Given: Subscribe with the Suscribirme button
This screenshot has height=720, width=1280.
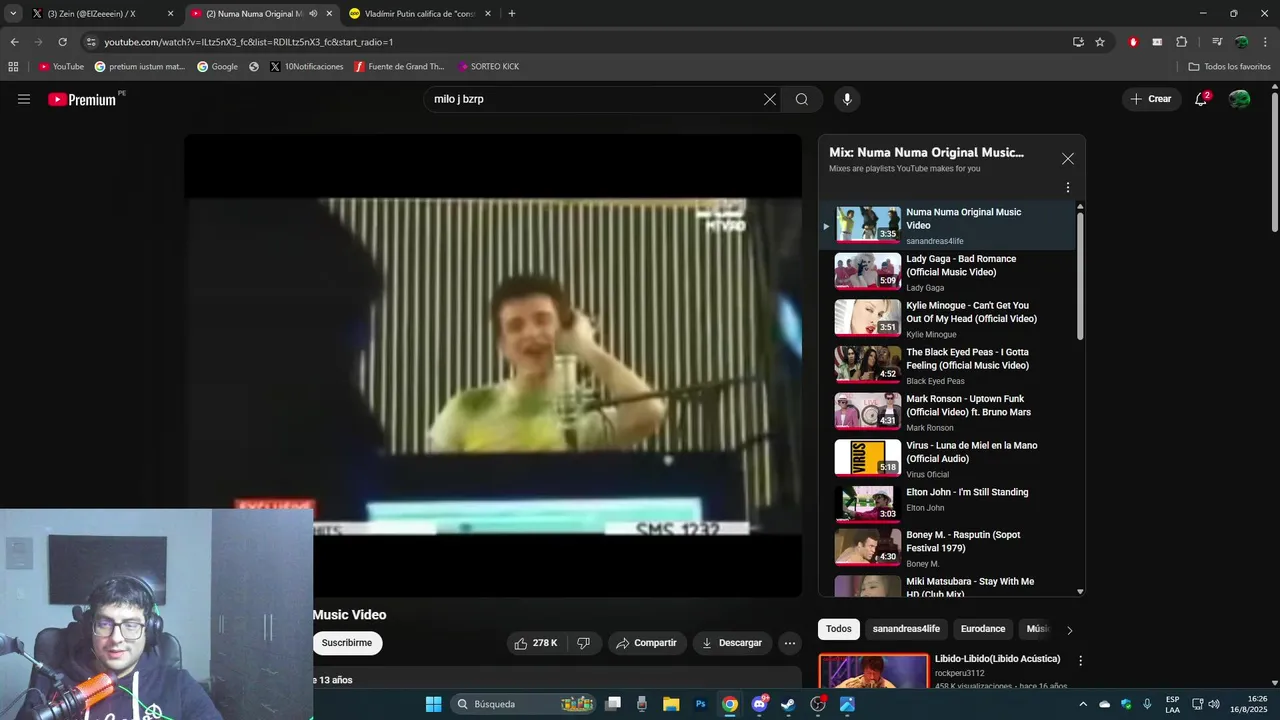Looking at the screenshot, I should pyautogui.click(x=347, y=643).
